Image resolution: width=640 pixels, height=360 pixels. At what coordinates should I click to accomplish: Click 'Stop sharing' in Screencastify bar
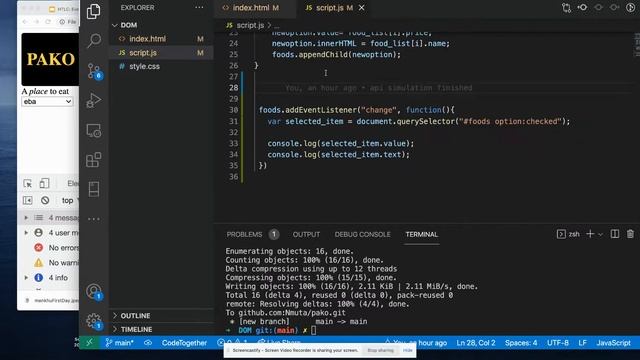point(380,350)
